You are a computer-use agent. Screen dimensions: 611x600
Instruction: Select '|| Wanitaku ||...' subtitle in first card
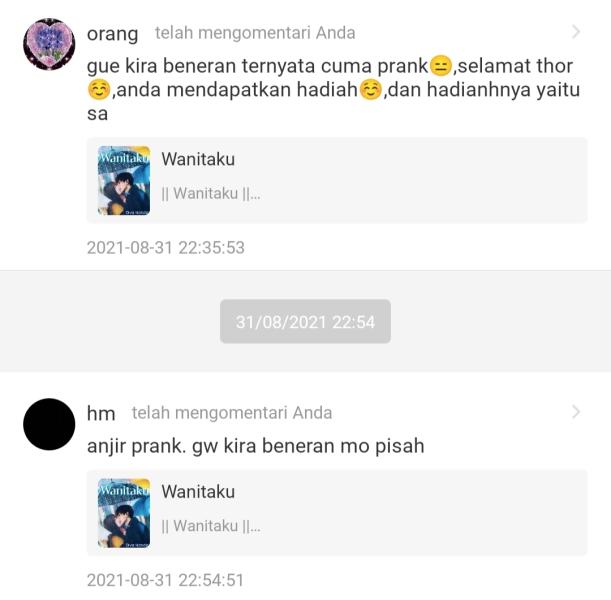[x=211, y=194]
